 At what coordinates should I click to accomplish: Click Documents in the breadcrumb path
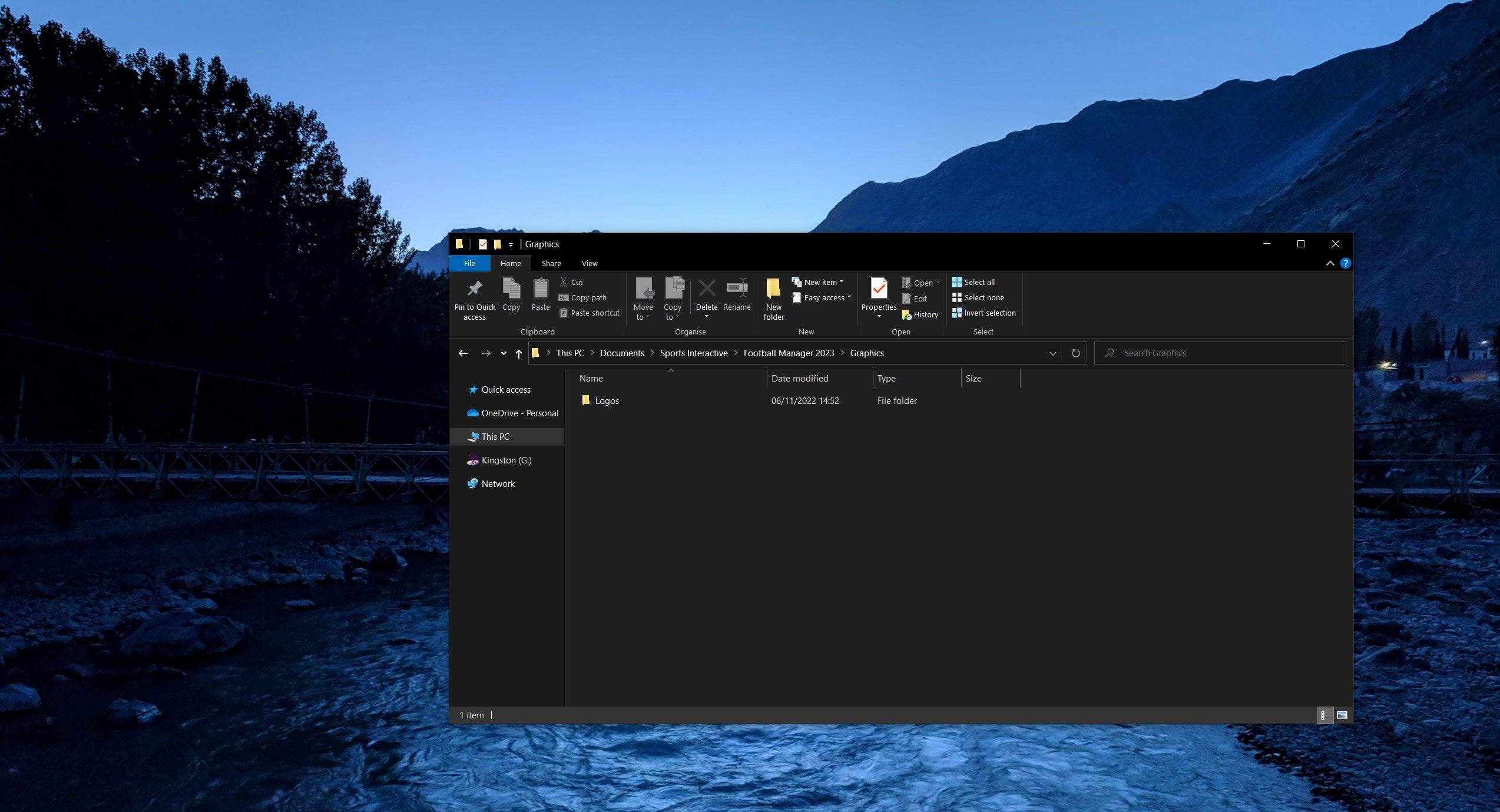pos(621,353)
